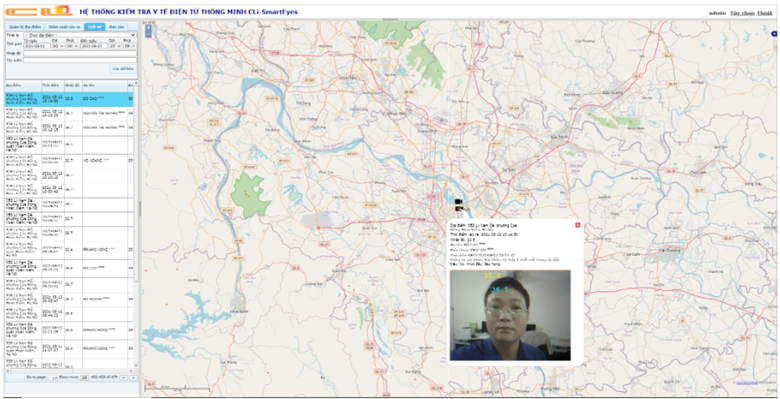The image size is (780, 399).
Task: Go to the previous results page
Action: coord(123,378)
